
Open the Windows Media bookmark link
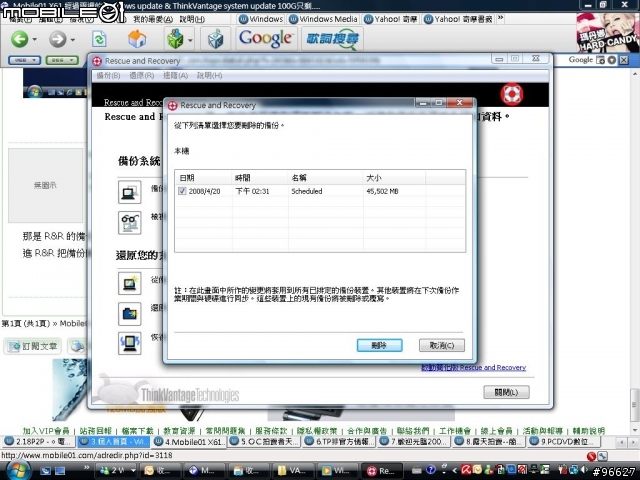click(323, 19)
